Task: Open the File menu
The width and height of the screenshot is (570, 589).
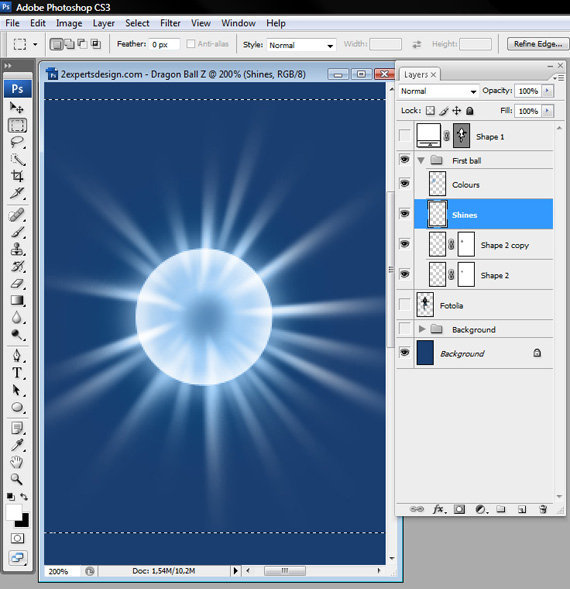Action: [12, 23]
